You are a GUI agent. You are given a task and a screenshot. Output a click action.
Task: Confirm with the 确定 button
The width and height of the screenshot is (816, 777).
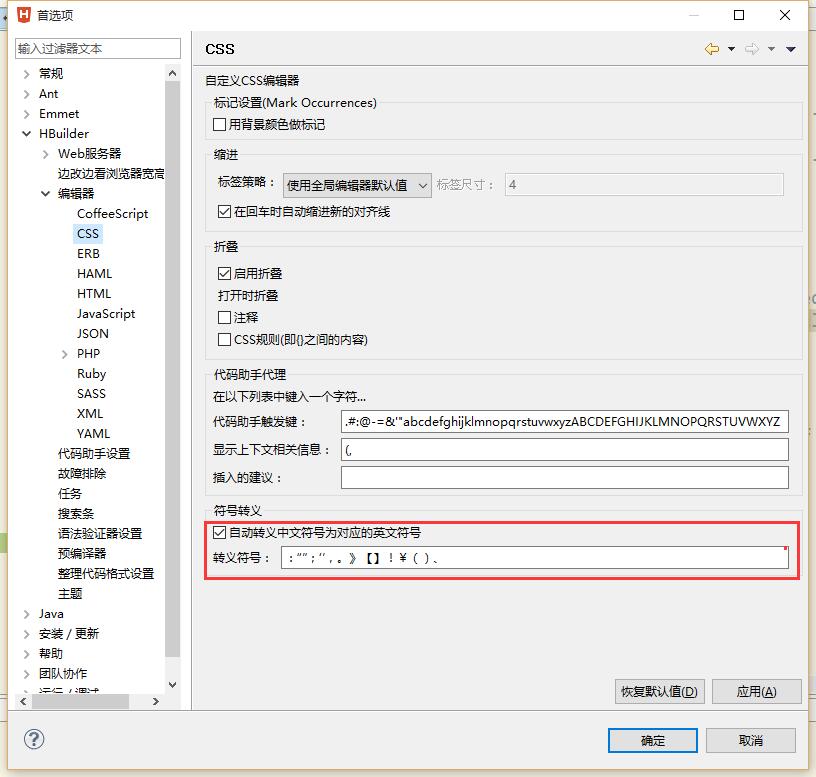pyautogui.click(x=653, y=740)
